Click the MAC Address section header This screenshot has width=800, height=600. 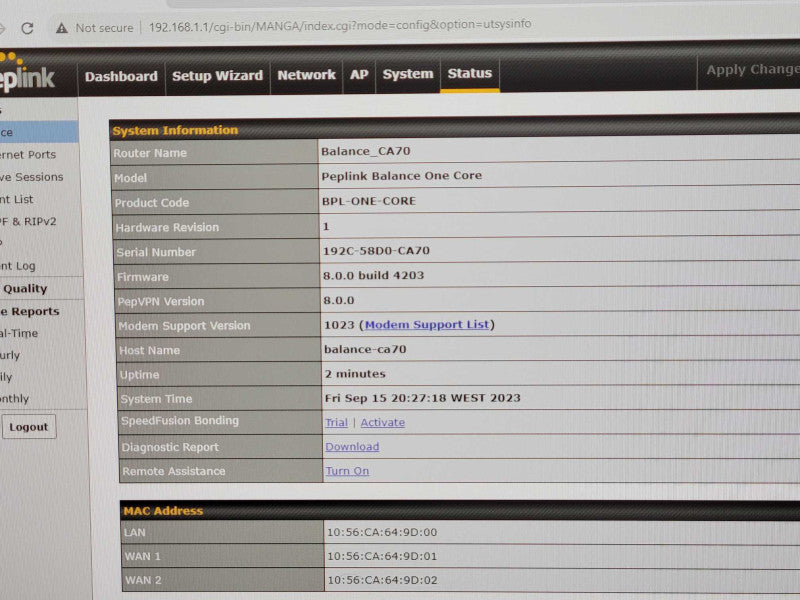coord(163,510)
